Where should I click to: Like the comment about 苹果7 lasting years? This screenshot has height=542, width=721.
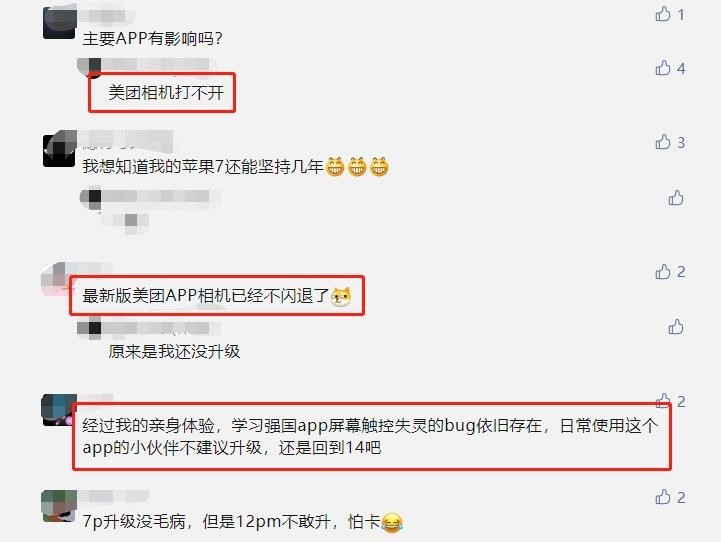[663, 142]
